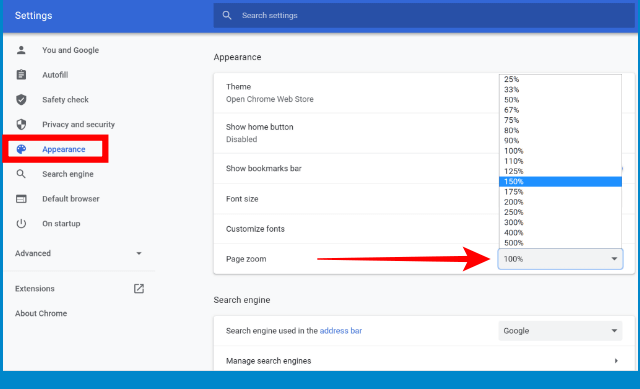This screenshot has width=640, height=389.
Task: Open Safety check in the sidebar
Action: coord(65,100)
